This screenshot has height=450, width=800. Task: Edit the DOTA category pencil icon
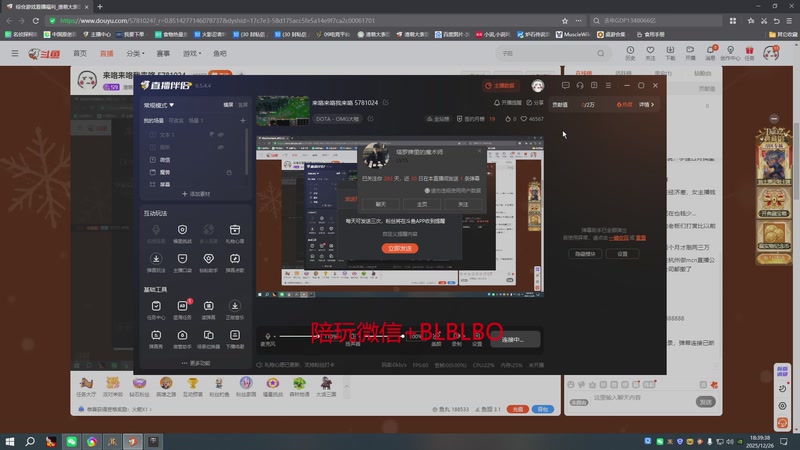(370, 119)
